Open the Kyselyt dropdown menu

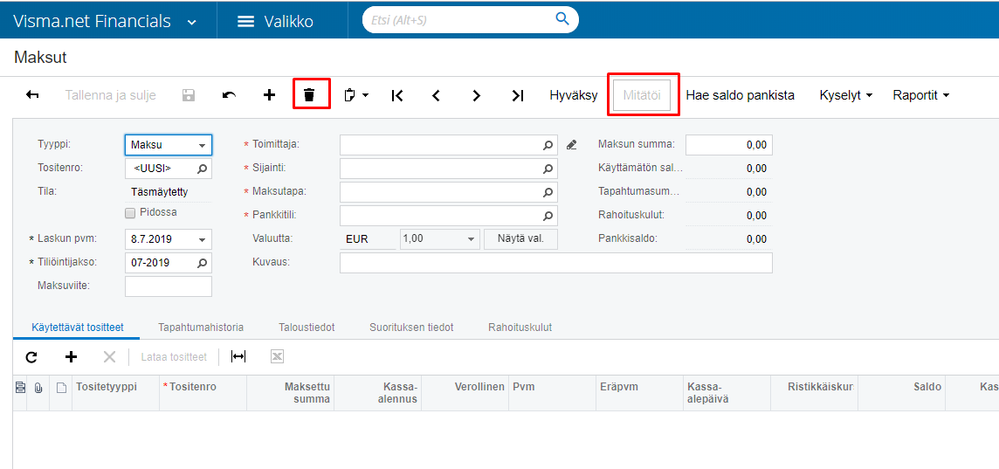click(x=845, y=96)
